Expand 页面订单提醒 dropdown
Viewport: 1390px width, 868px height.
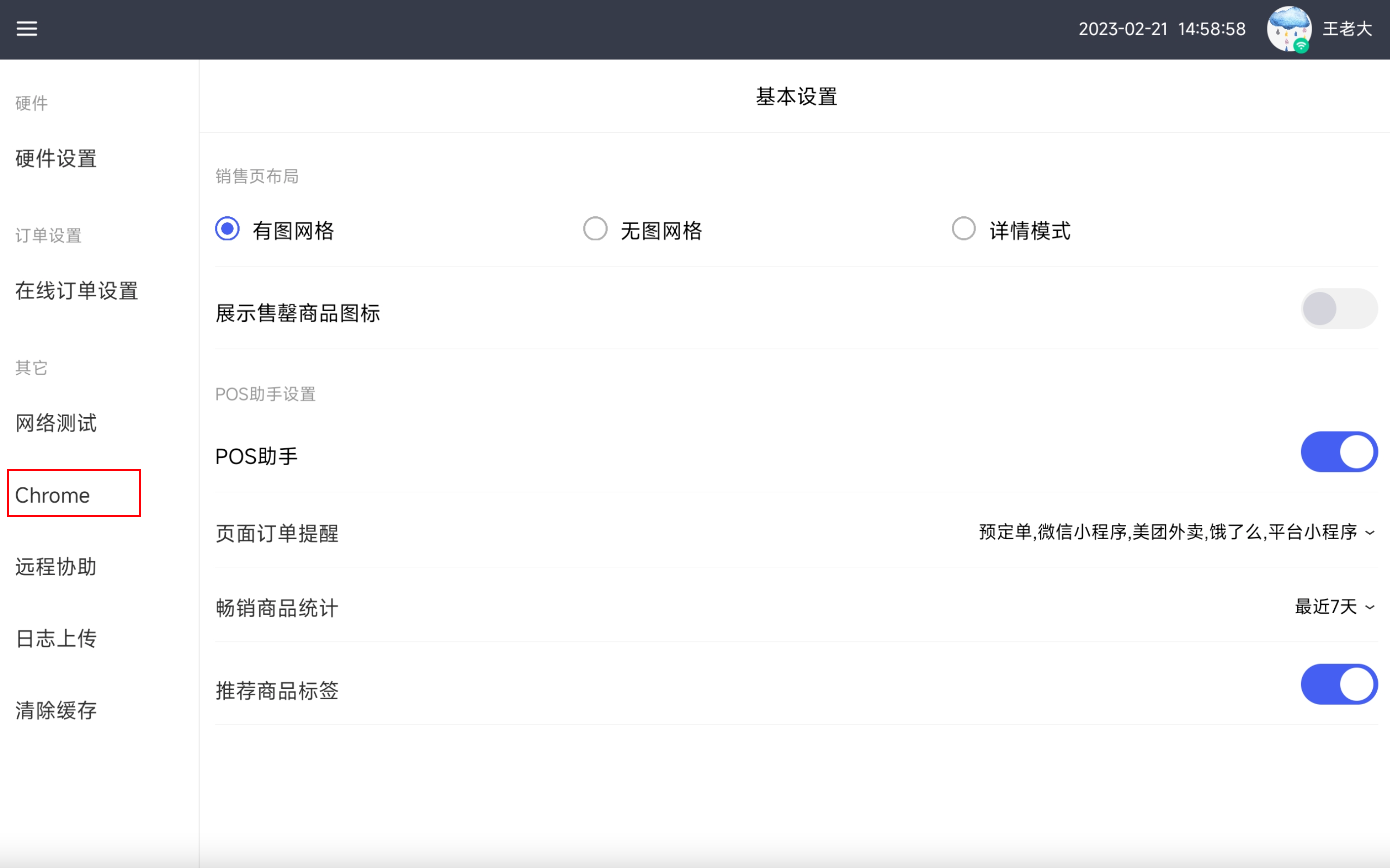(1177, 532)
